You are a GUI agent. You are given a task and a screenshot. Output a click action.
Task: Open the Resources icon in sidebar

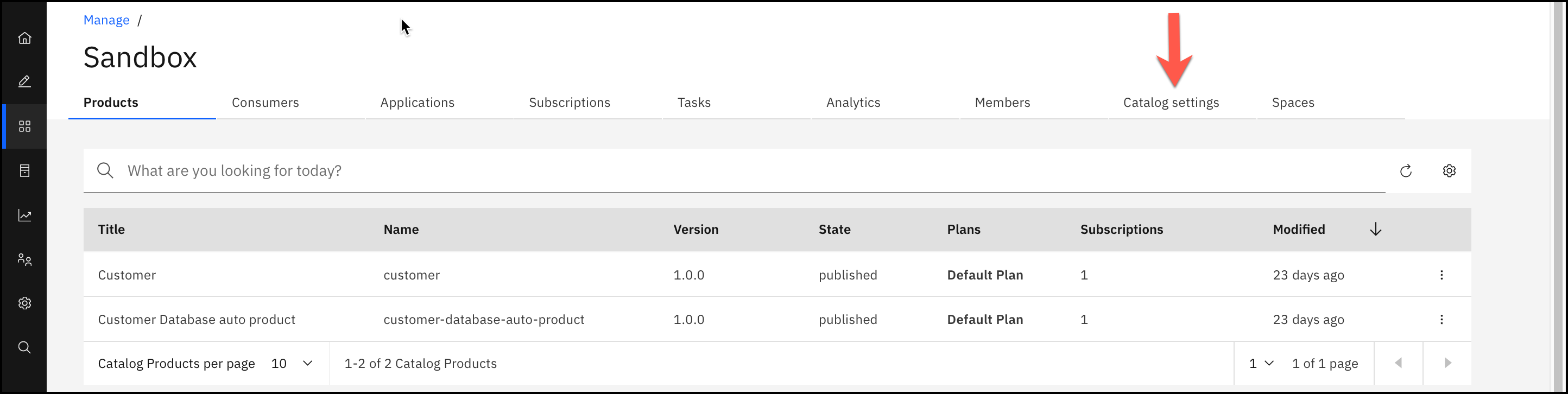click(24, 171)
